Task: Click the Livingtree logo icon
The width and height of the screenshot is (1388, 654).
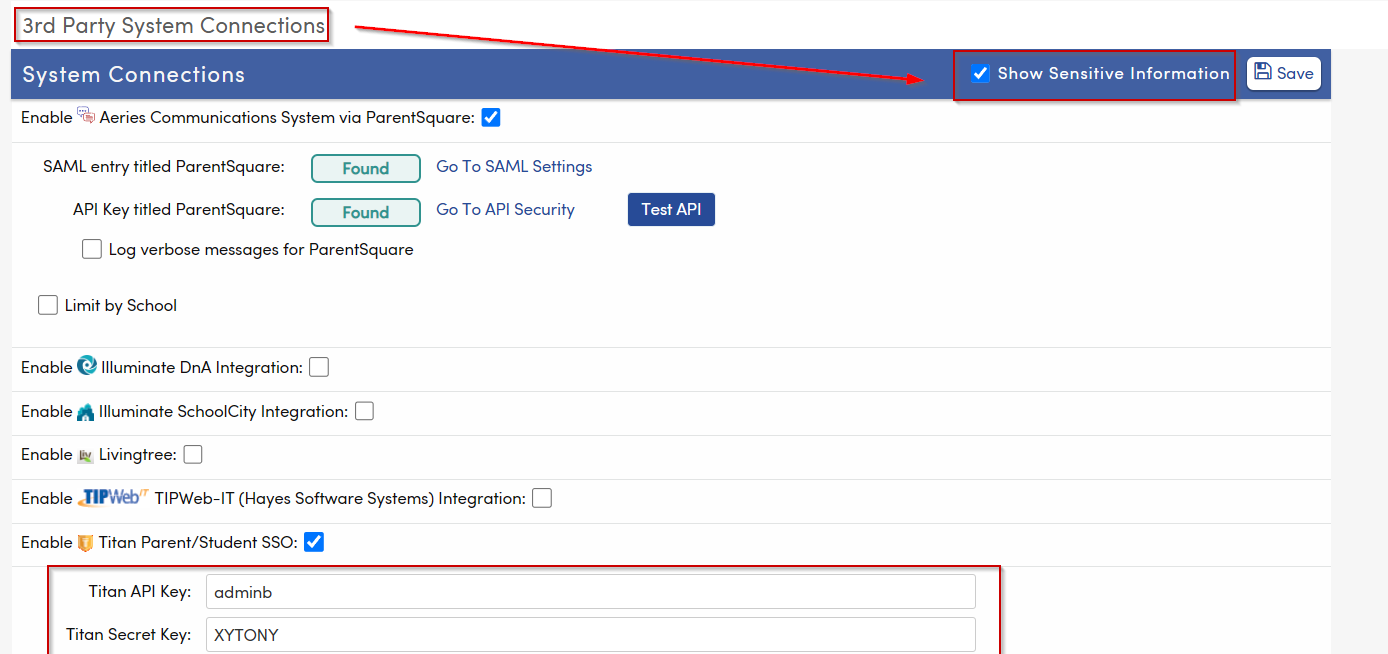Action: pos(86,455)
